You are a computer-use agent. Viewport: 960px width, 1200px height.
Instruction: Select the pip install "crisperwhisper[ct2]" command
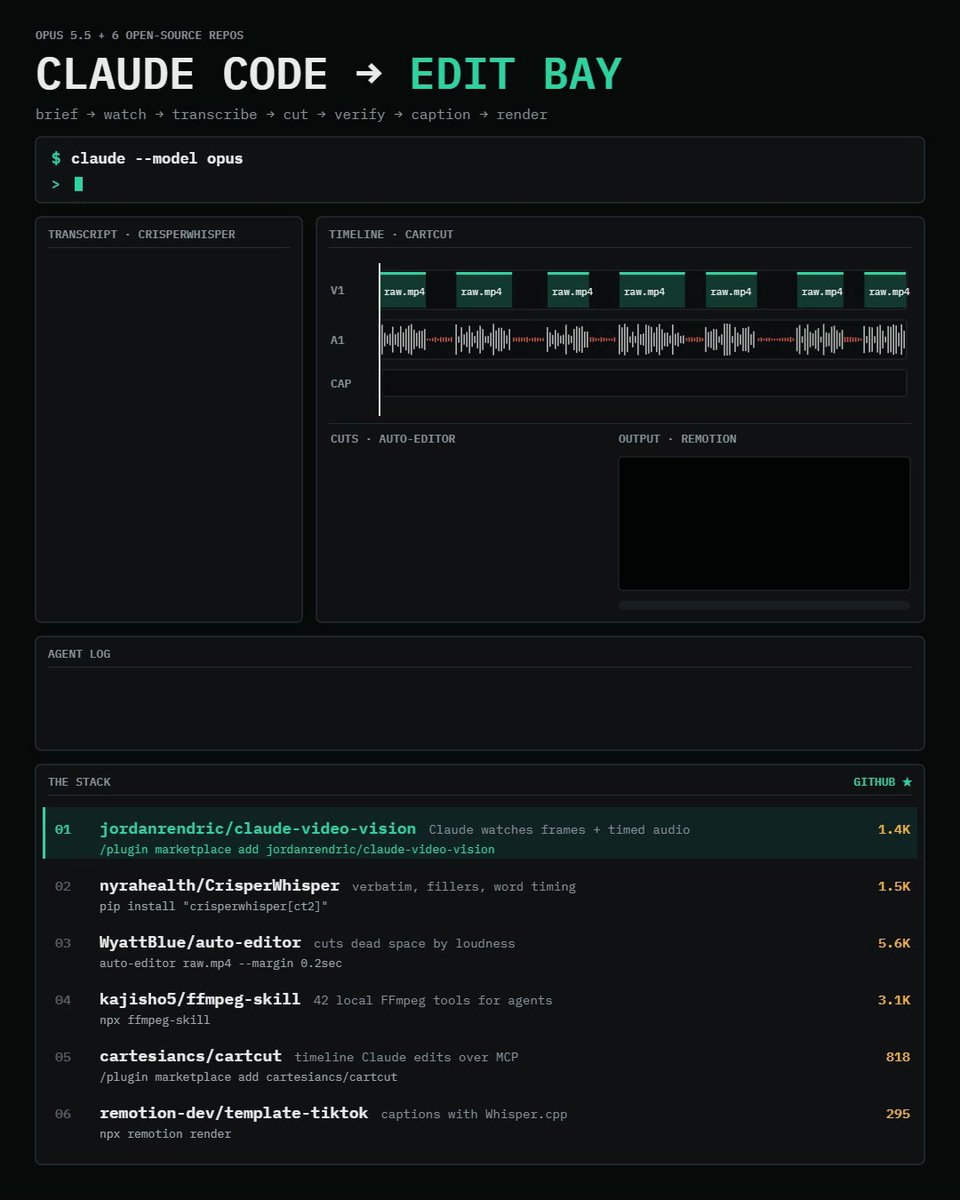pyautogui.click(x=214, y=907)
